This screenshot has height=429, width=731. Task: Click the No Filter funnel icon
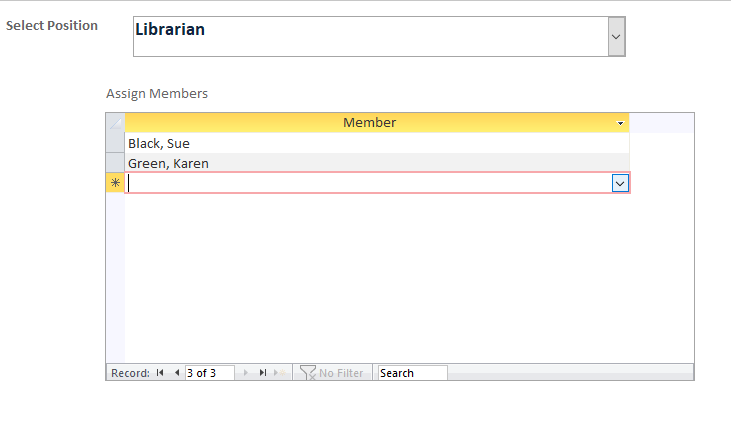308,373
